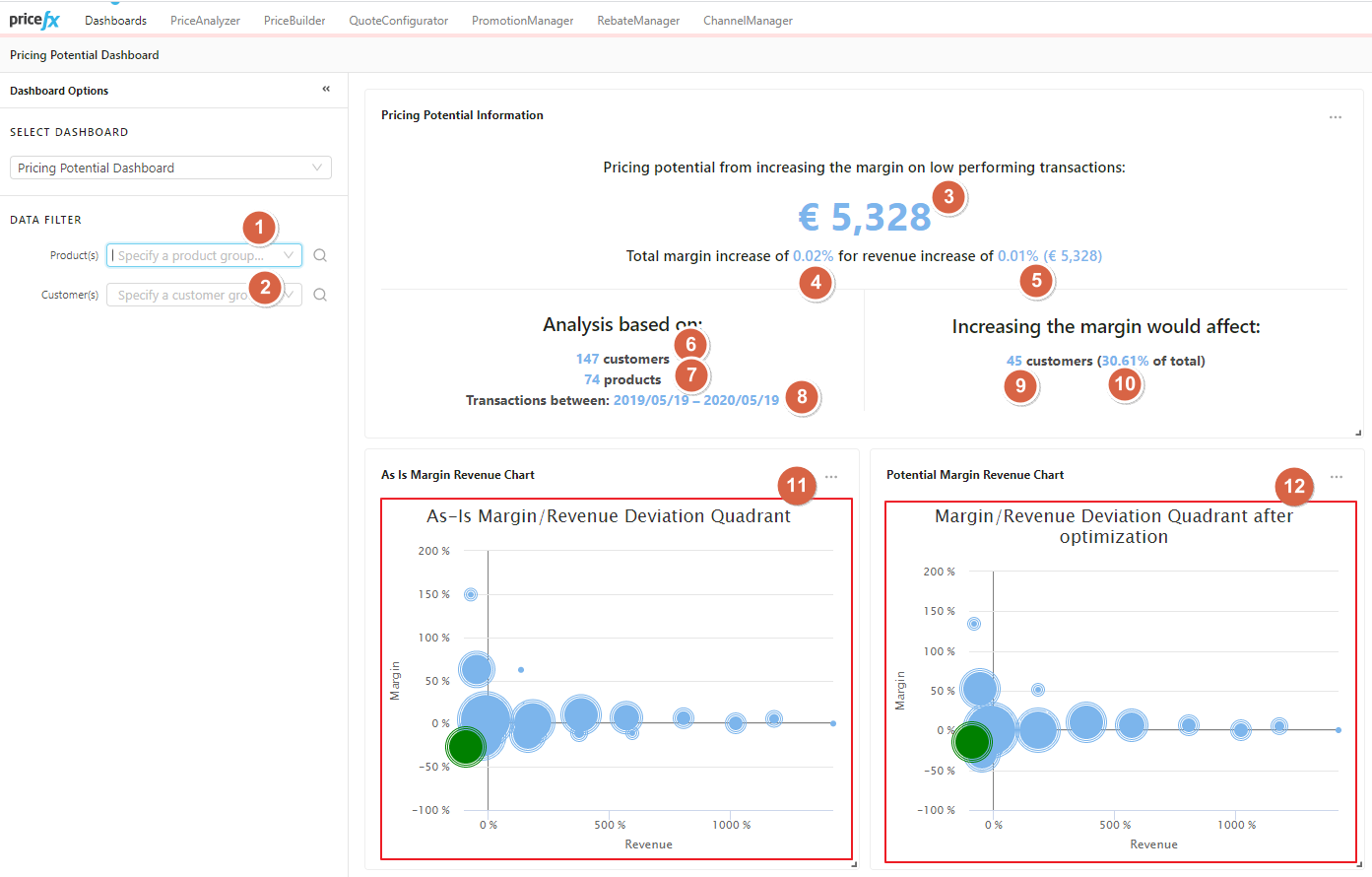Screen dimensions: 1372x877
Task: Click the € 5,328 pricing potential value
Action: [x=864, y=217]
